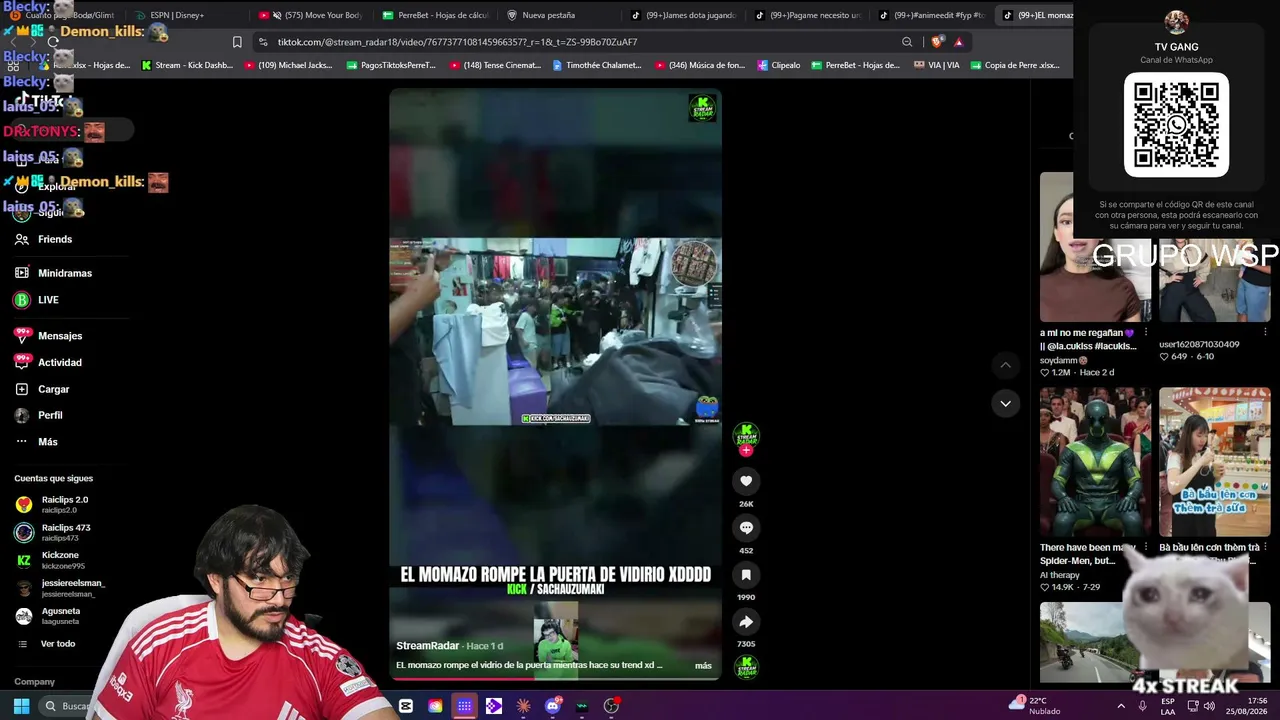1280x720 pixels.
Task: Switch to the ESPN | Disney+ tab
Action: click(170, 15)
